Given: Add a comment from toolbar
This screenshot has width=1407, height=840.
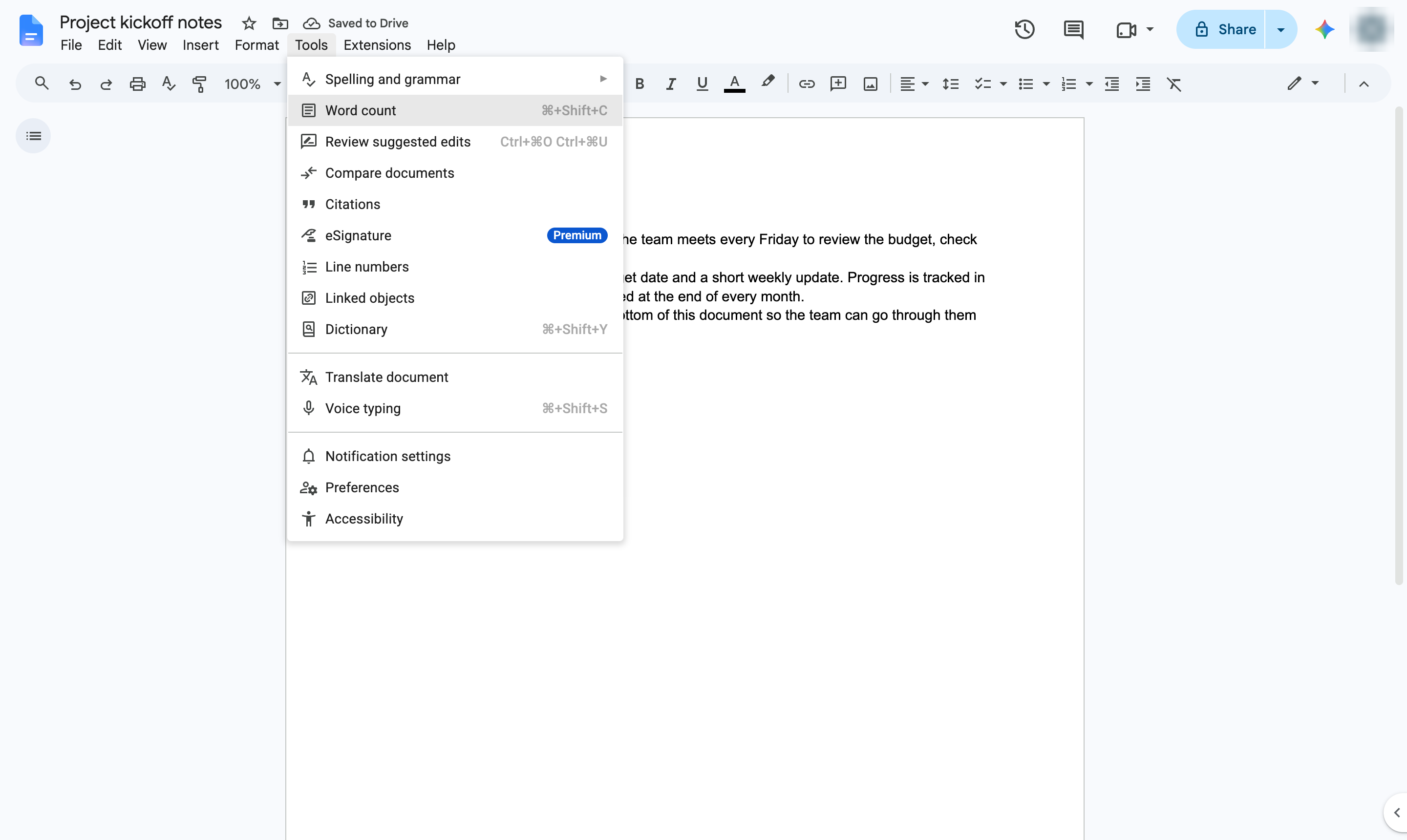Looking at the screenshot, I should tap(838, 84).
